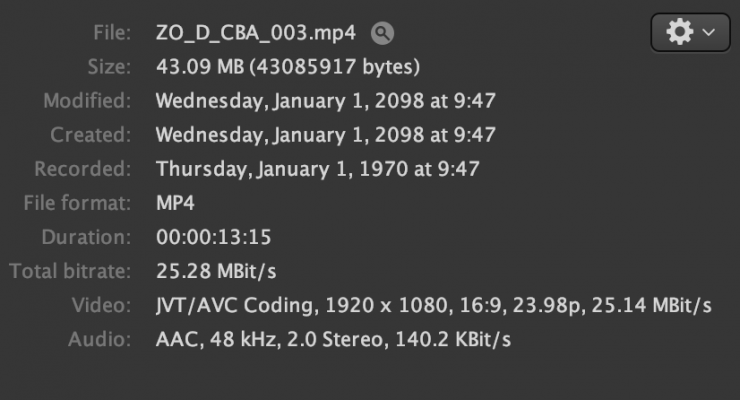Click the filename ZO_D_CBA_003.mp4
Screen dimensions: 740x400
(258, 34)
